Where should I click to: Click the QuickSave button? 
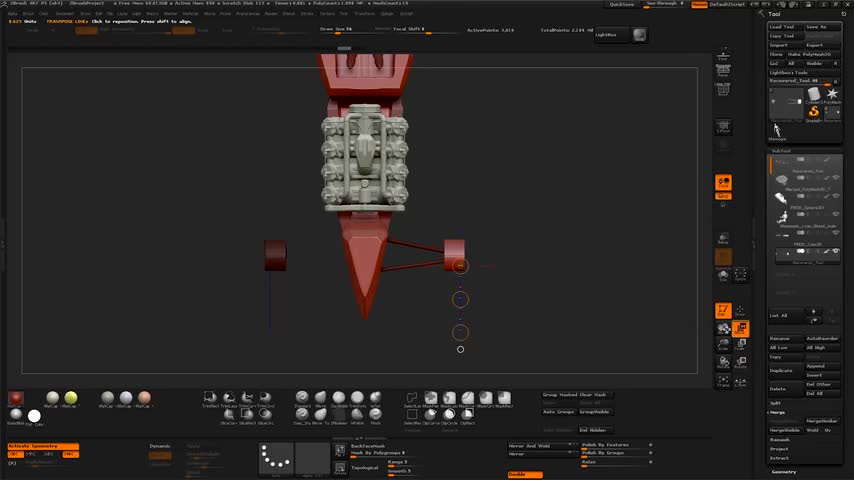click(622, 4)
